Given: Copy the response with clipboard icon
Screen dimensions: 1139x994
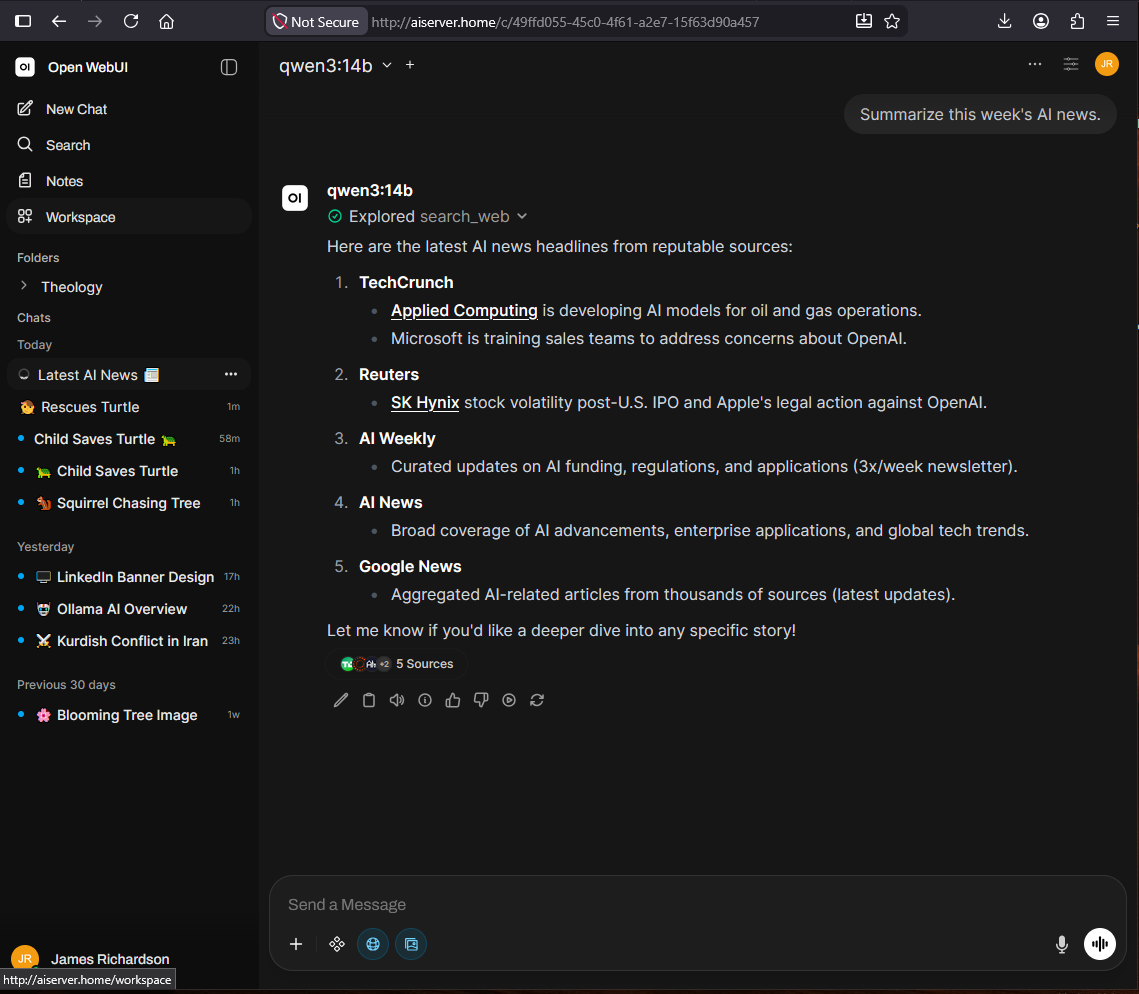Looking at the screenshot, I should [369, 700].
